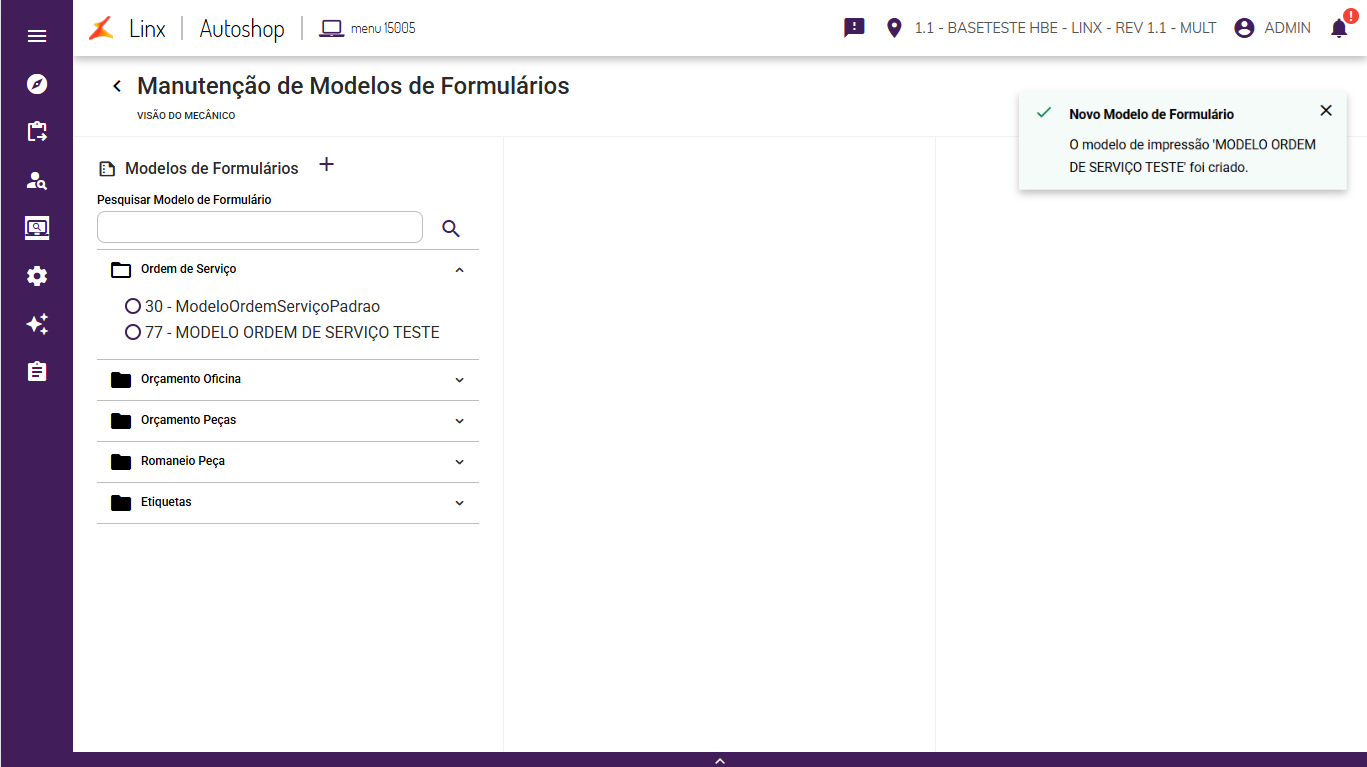This screenshot has height=767, width=1367.
Task: Open the feedback chat bubble icon
Action: [854, 28]
